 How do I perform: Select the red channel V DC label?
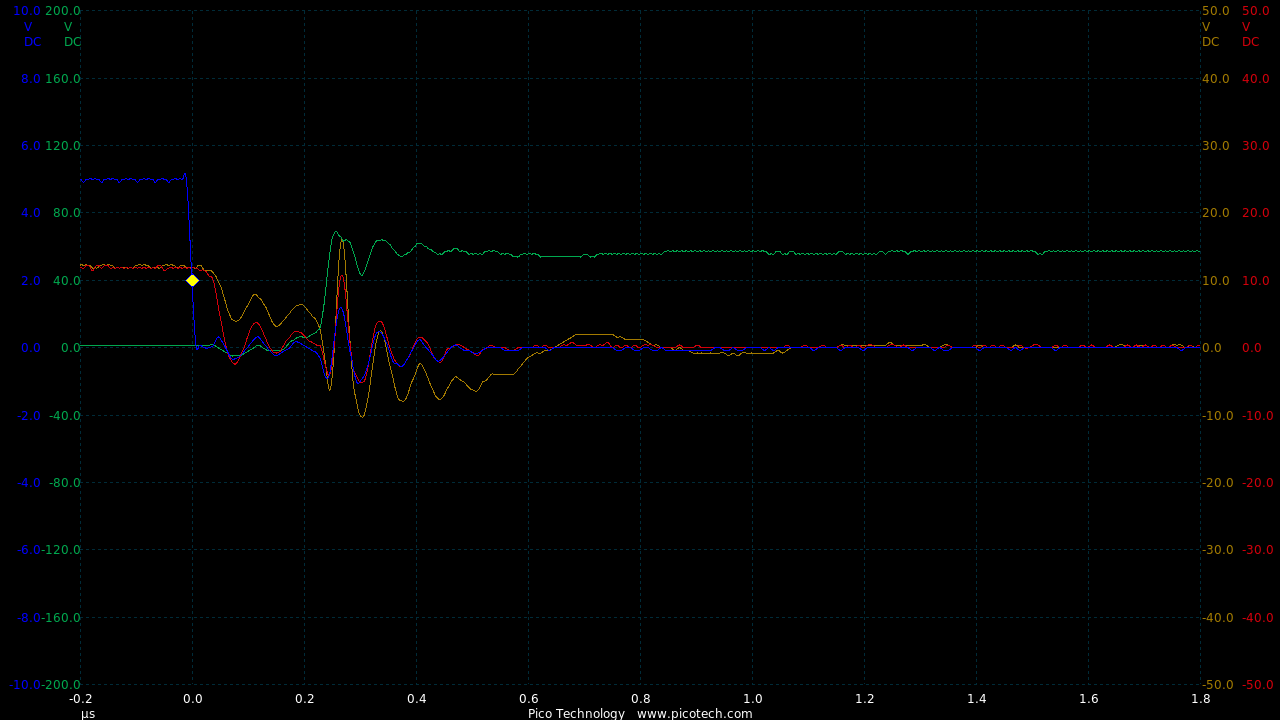[x=1251, y=34]
